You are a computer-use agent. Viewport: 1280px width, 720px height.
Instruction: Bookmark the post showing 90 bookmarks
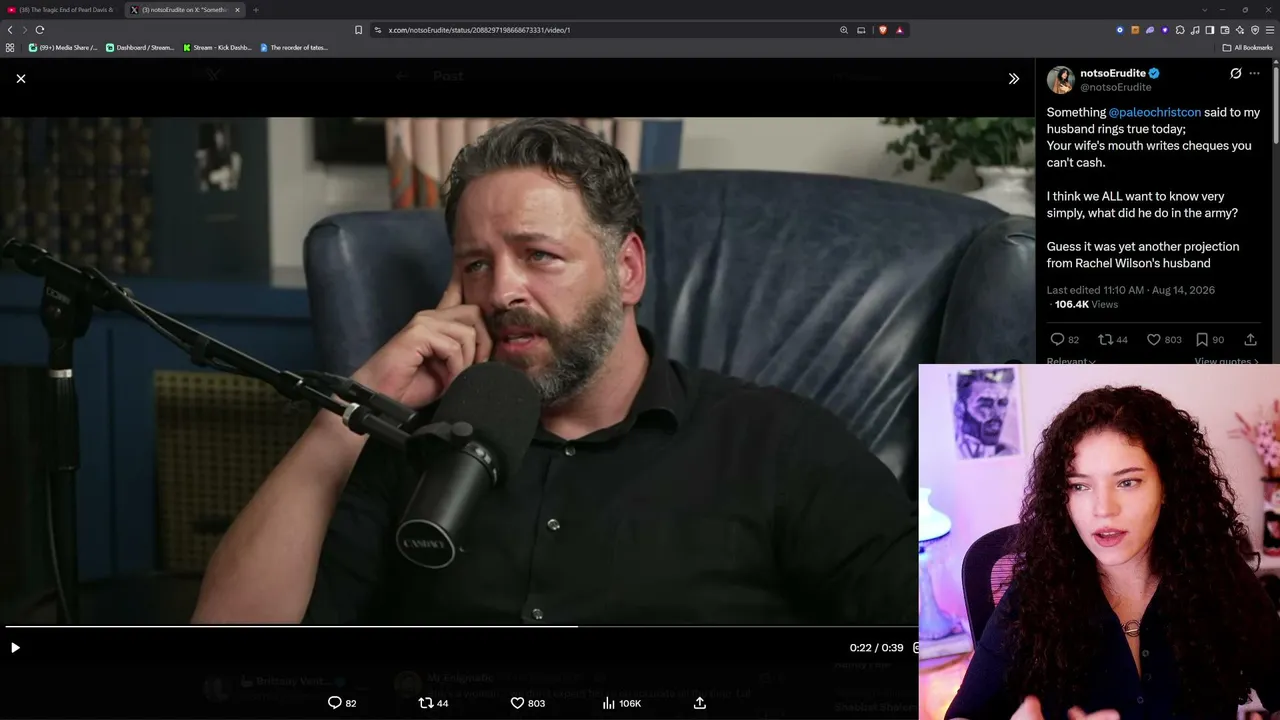tap(1202, 340)
